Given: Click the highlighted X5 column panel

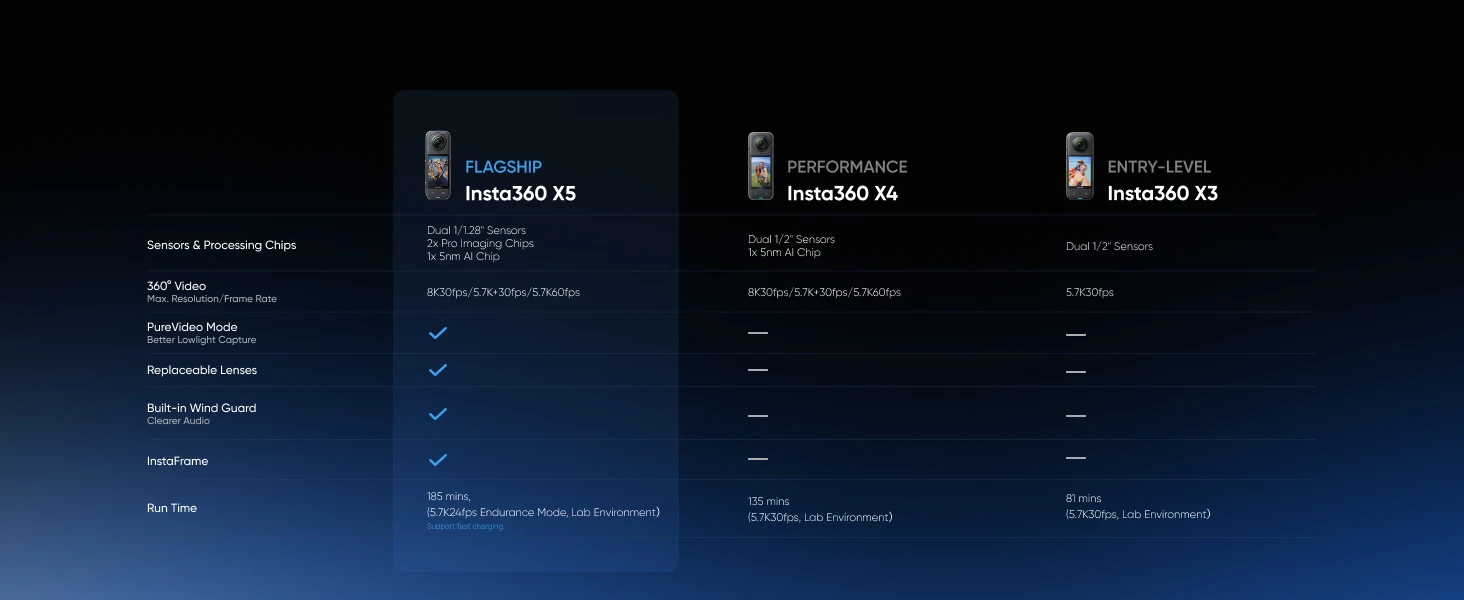Looking at the screenshot, I should [536, 330].
